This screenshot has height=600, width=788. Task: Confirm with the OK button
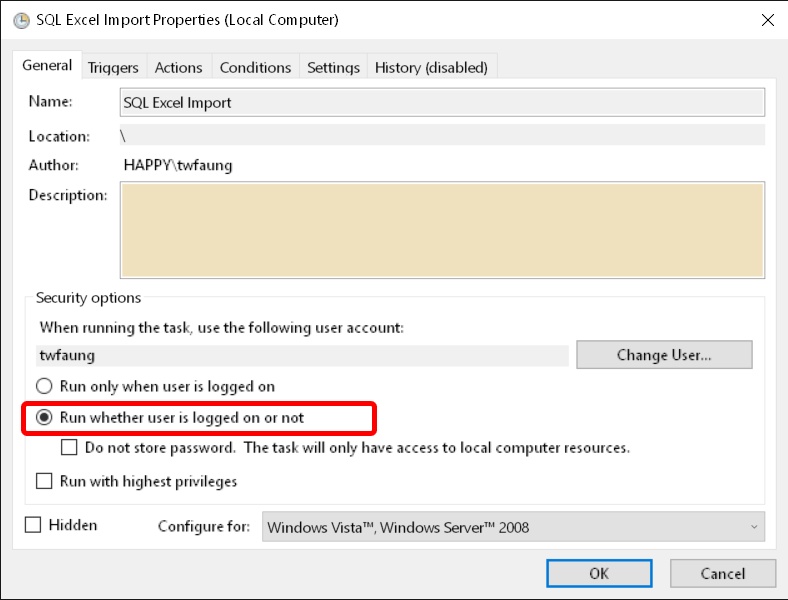(x=599, y=573)
